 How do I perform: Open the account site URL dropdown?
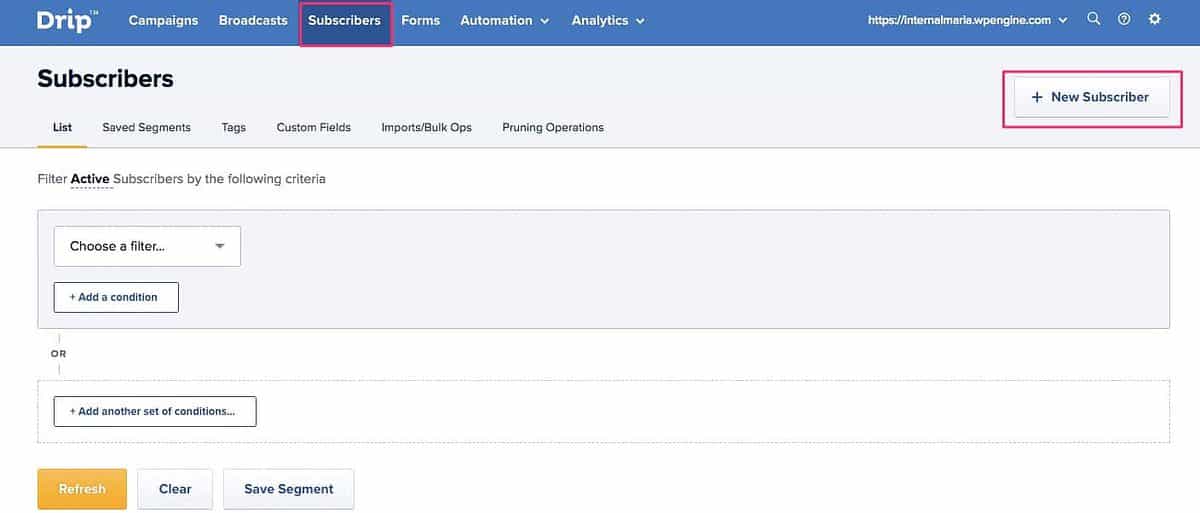click(968, 20)
